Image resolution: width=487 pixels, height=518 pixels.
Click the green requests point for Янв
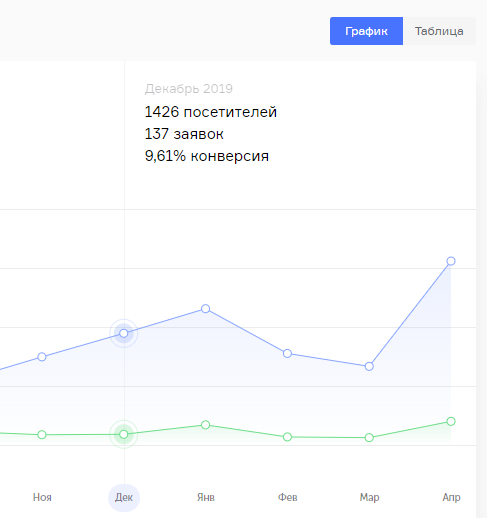206,425
